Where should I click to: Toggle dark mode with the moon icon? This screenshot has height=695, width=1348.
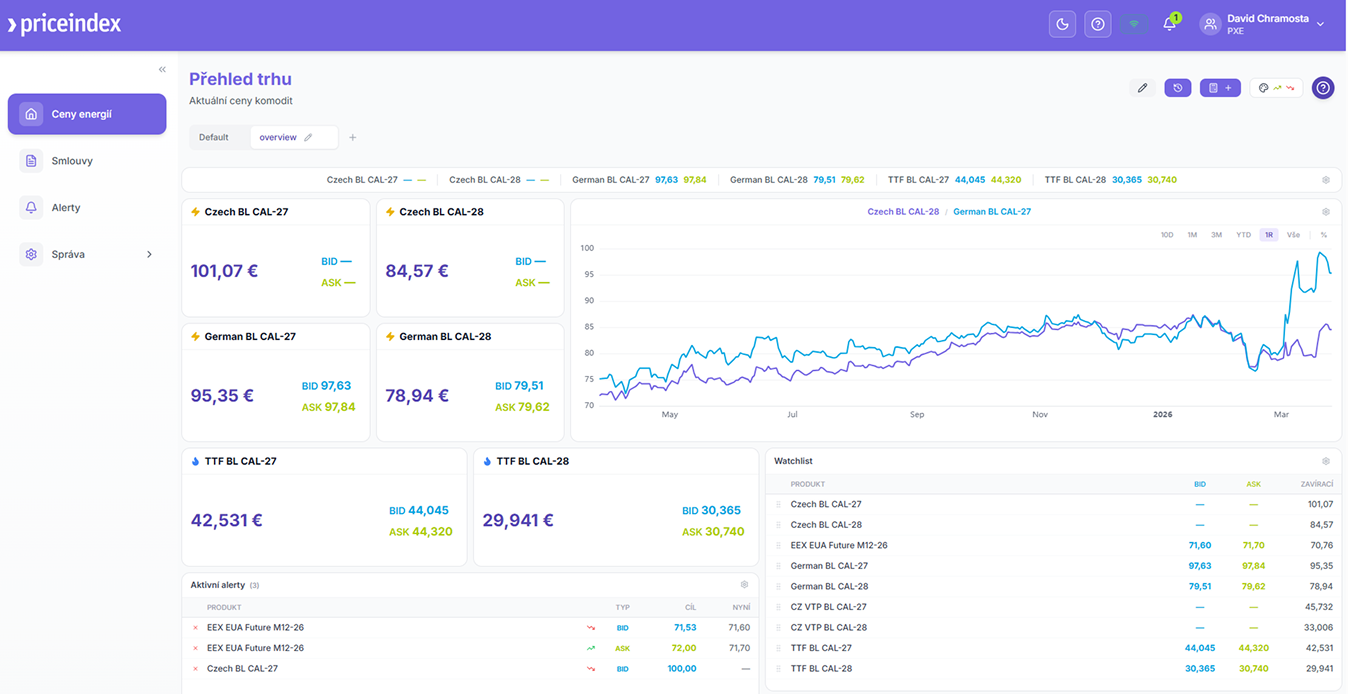[x=1062, y=24]
